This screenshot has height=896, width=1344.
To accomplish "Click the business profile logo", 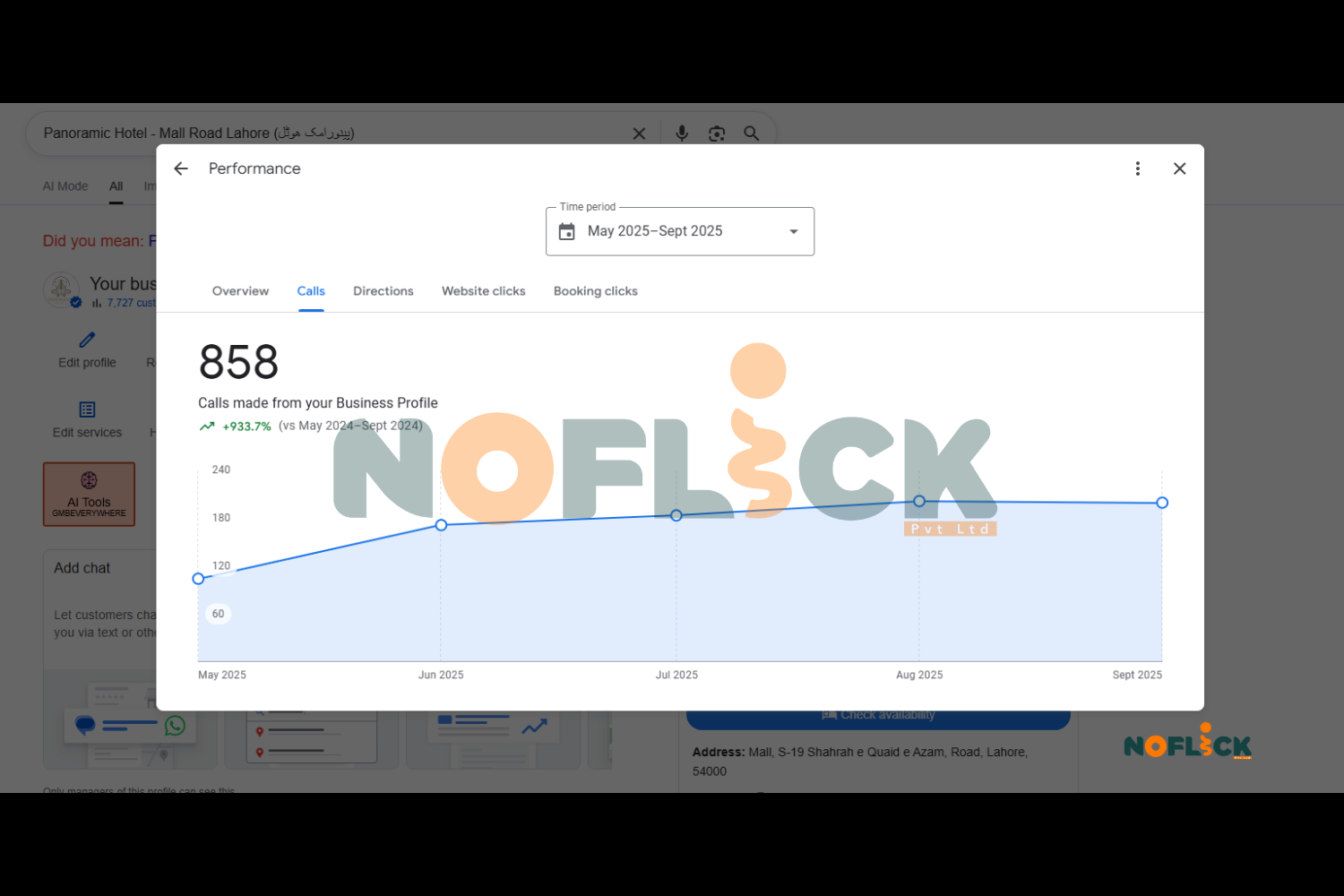I will click(x=62, y=289).
